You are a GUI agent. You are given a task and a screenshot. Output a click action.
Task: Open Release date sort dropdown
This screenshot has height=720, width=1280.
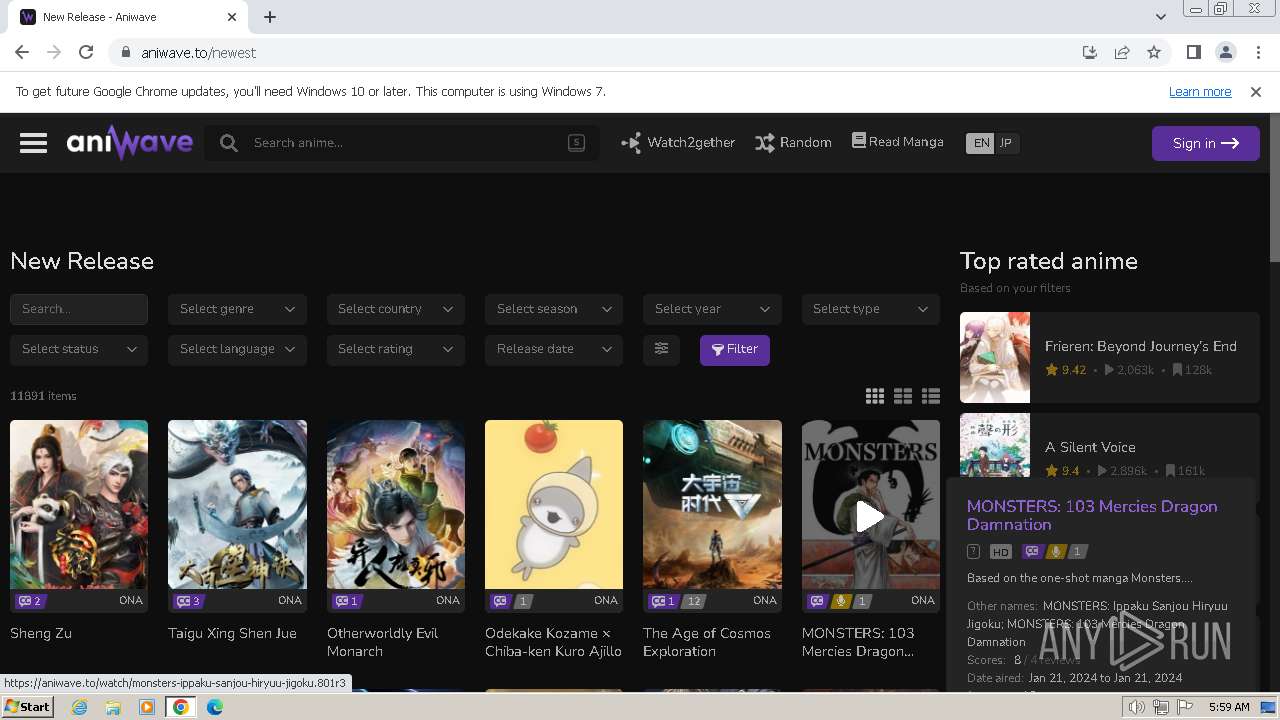pos(554,349)
